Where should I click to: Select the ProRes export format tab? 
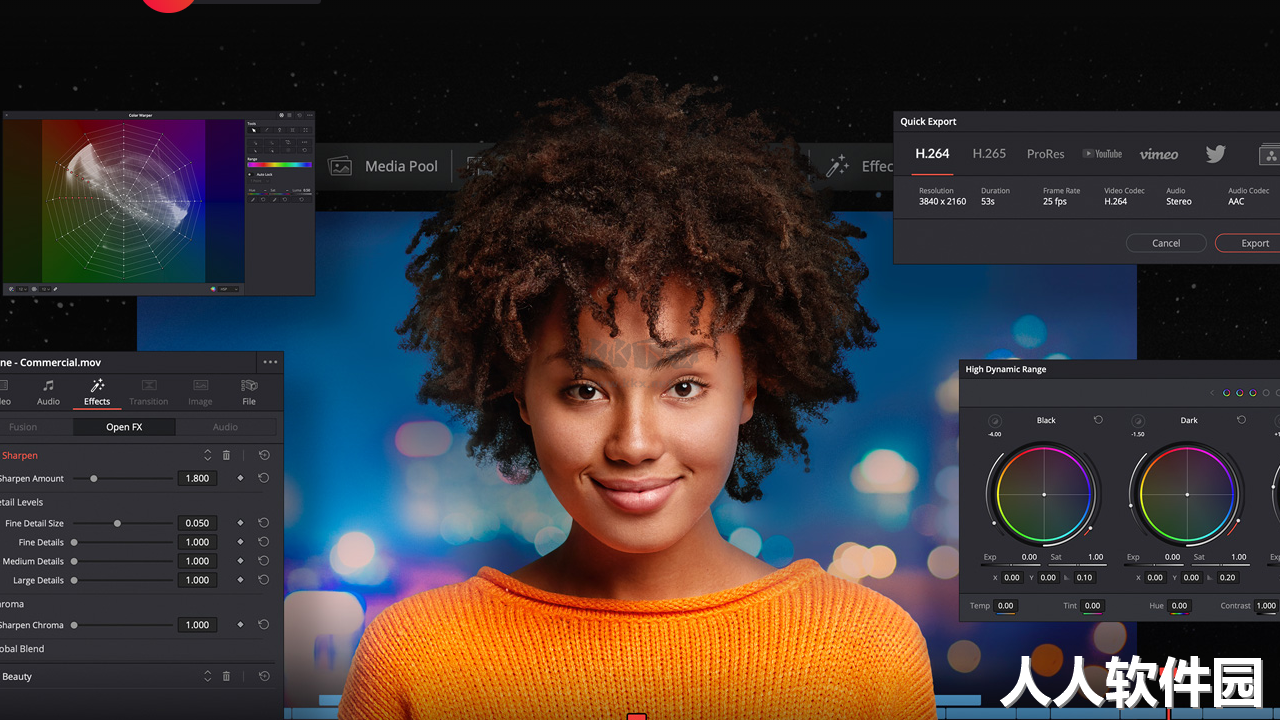[1045, 154]
